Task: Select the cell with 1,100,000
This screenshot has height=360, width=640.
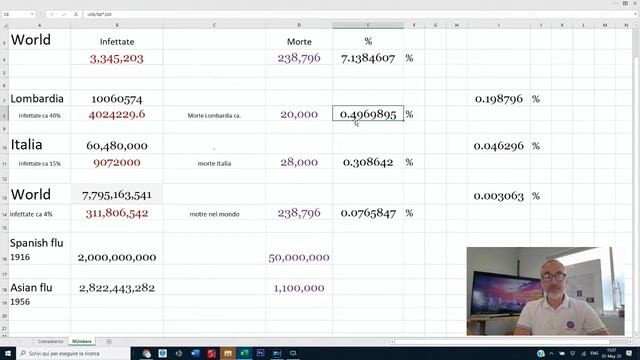Action: pos(299,287)
